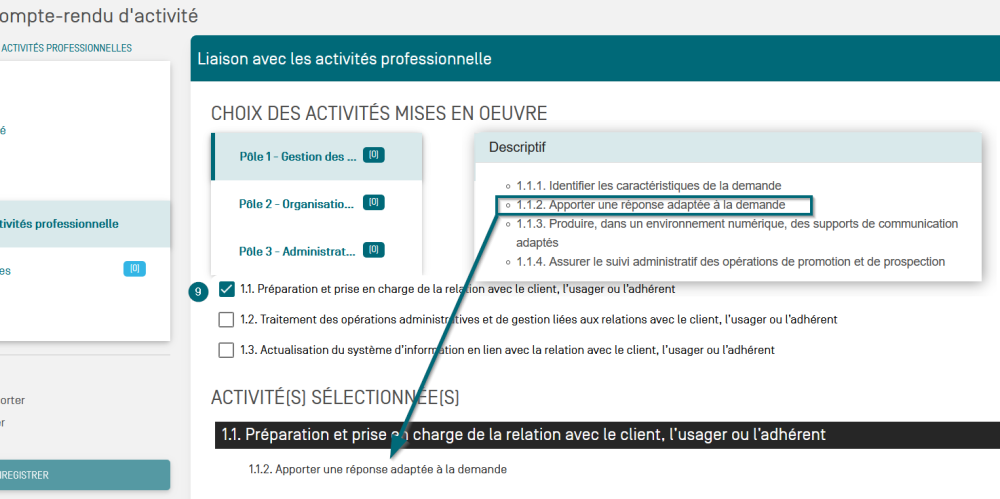Click the [0] counter badge beside Pôle 2
This screenshot has width=1000, height=499.
click(x=373, y=202)
